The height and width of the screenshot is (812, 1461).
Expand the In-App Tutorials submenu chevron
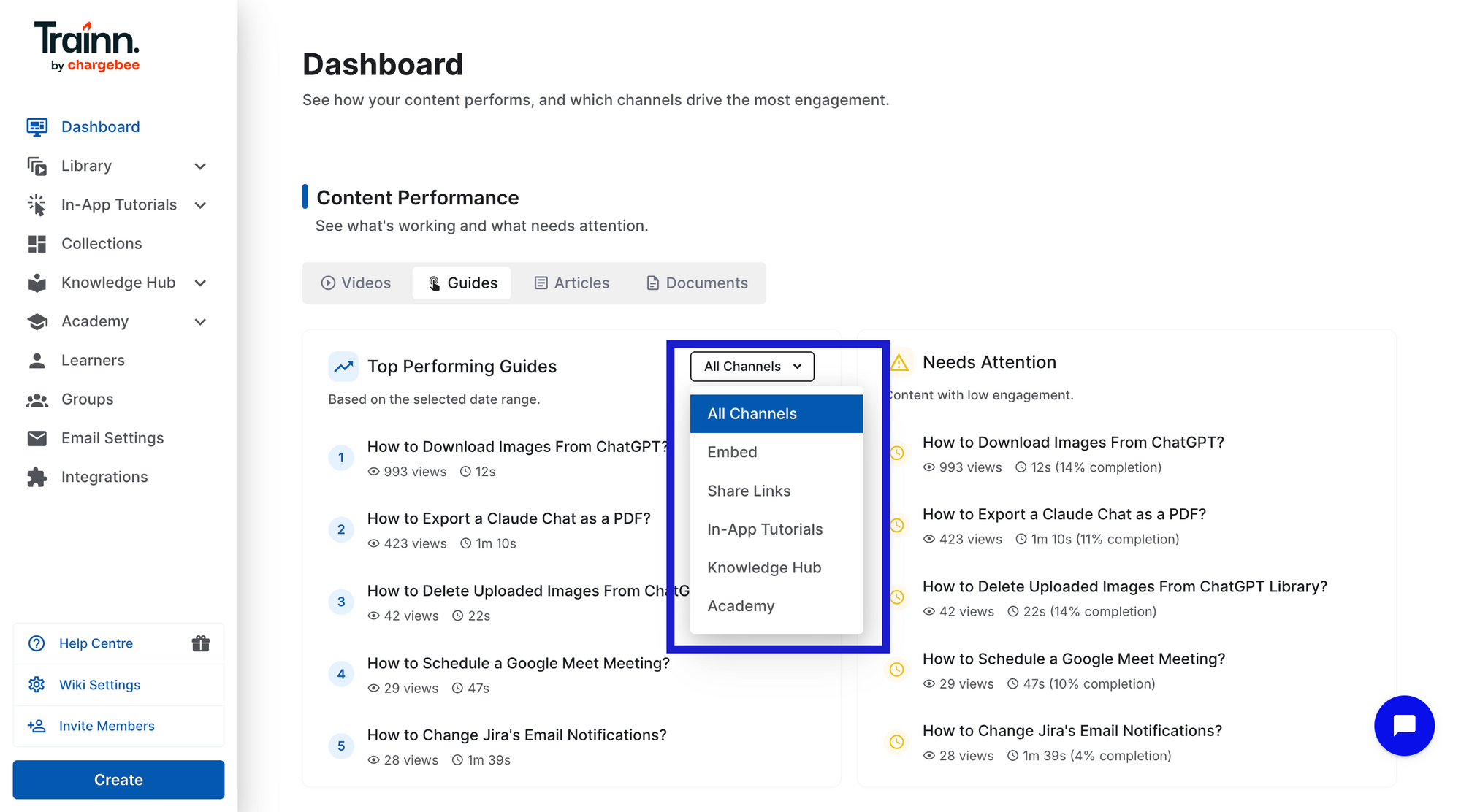[200, 205]
